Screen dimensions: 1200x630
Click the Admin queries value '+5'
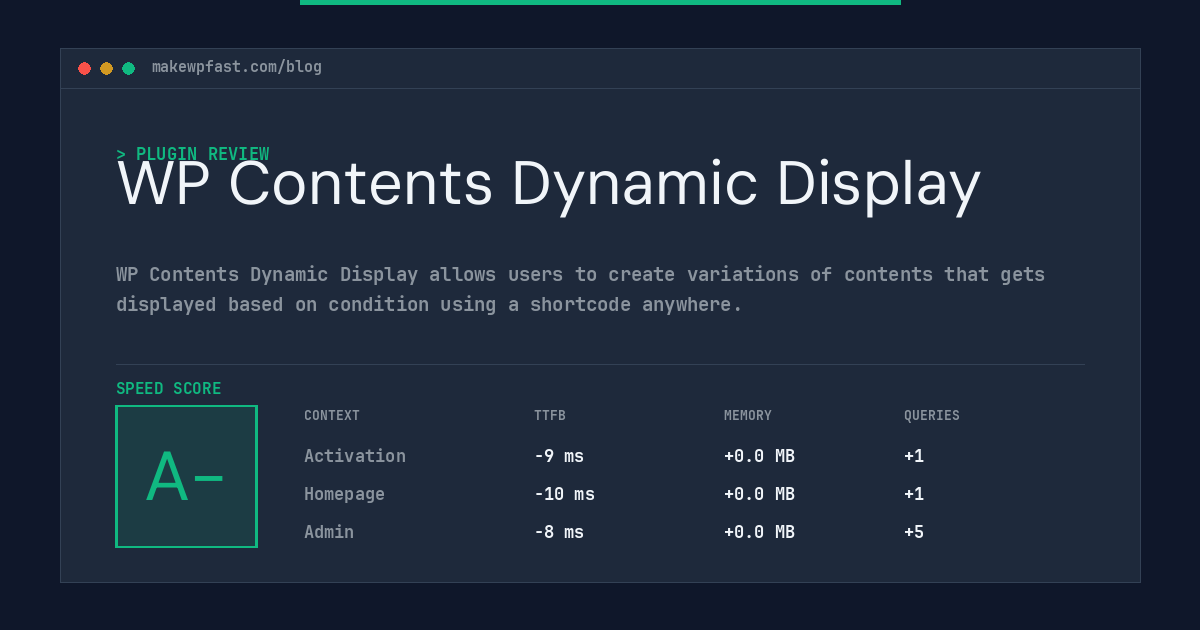(x=914, y=532)
